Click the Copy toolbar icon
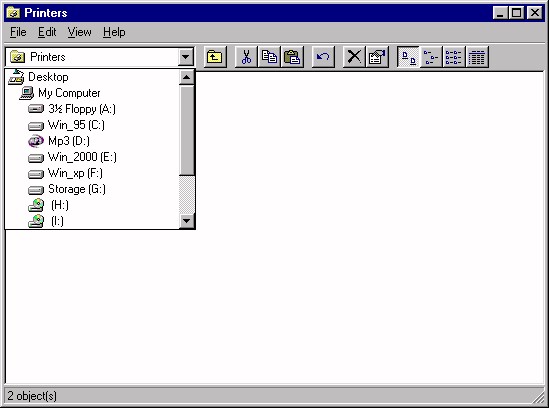This screenshot has height=408, width=549. pos(269,57)
